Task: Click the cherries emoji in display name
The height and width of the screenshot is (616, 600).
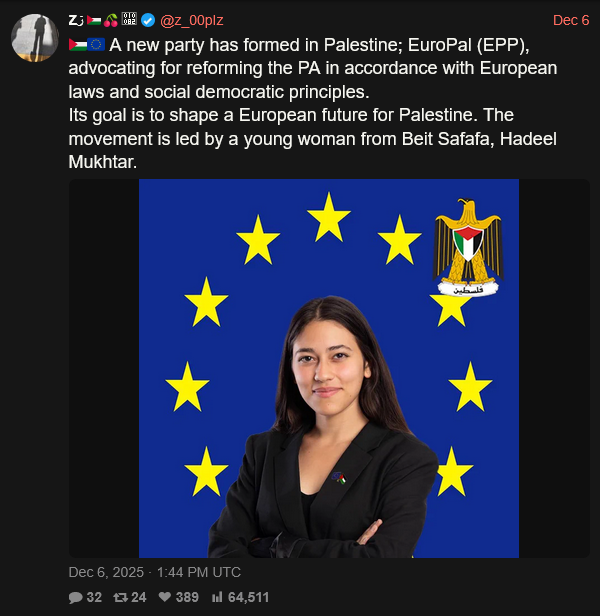Action: coord(112,20)
